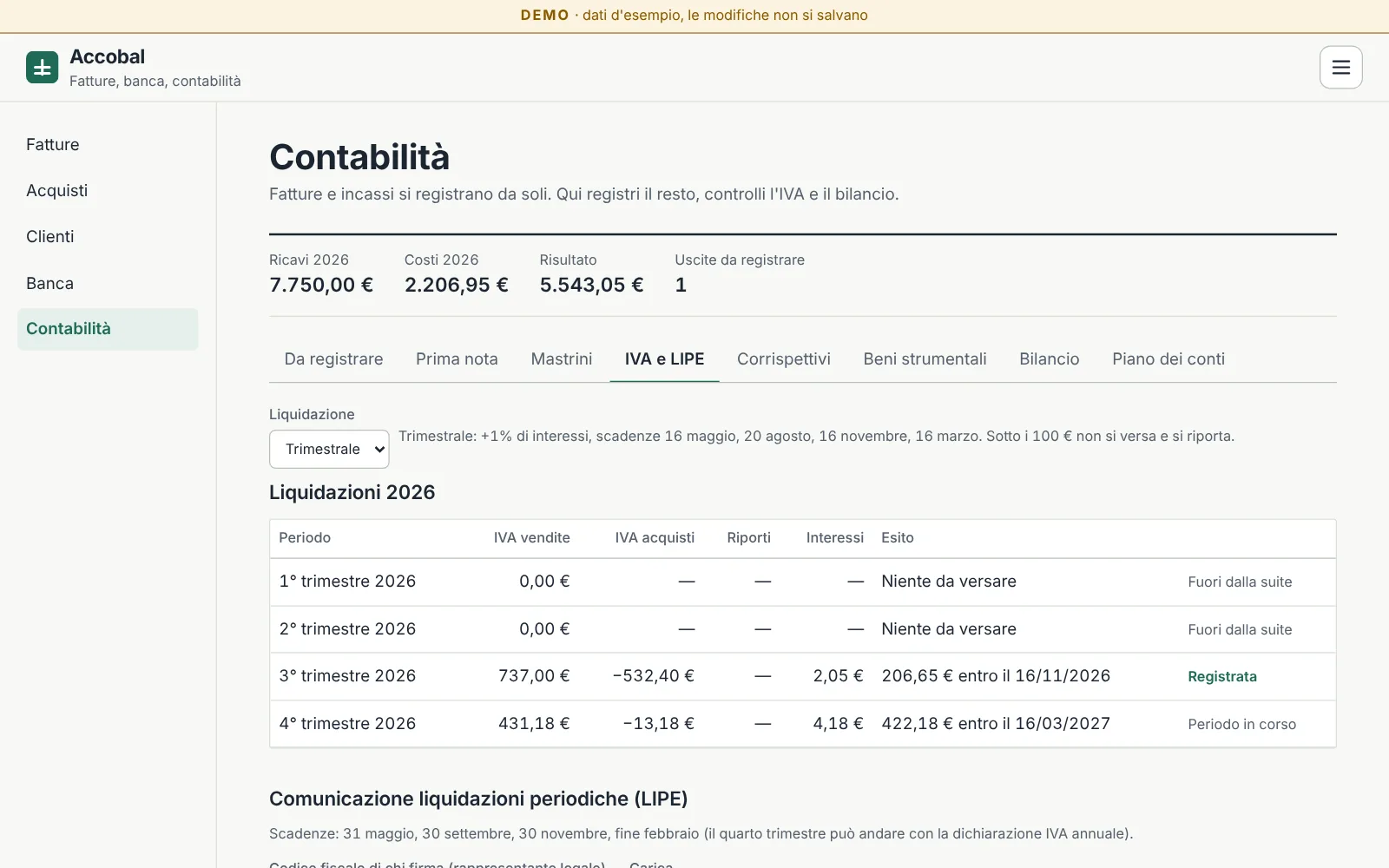Click the Costi 2026 value 2.206,95 €

point(457,285)
